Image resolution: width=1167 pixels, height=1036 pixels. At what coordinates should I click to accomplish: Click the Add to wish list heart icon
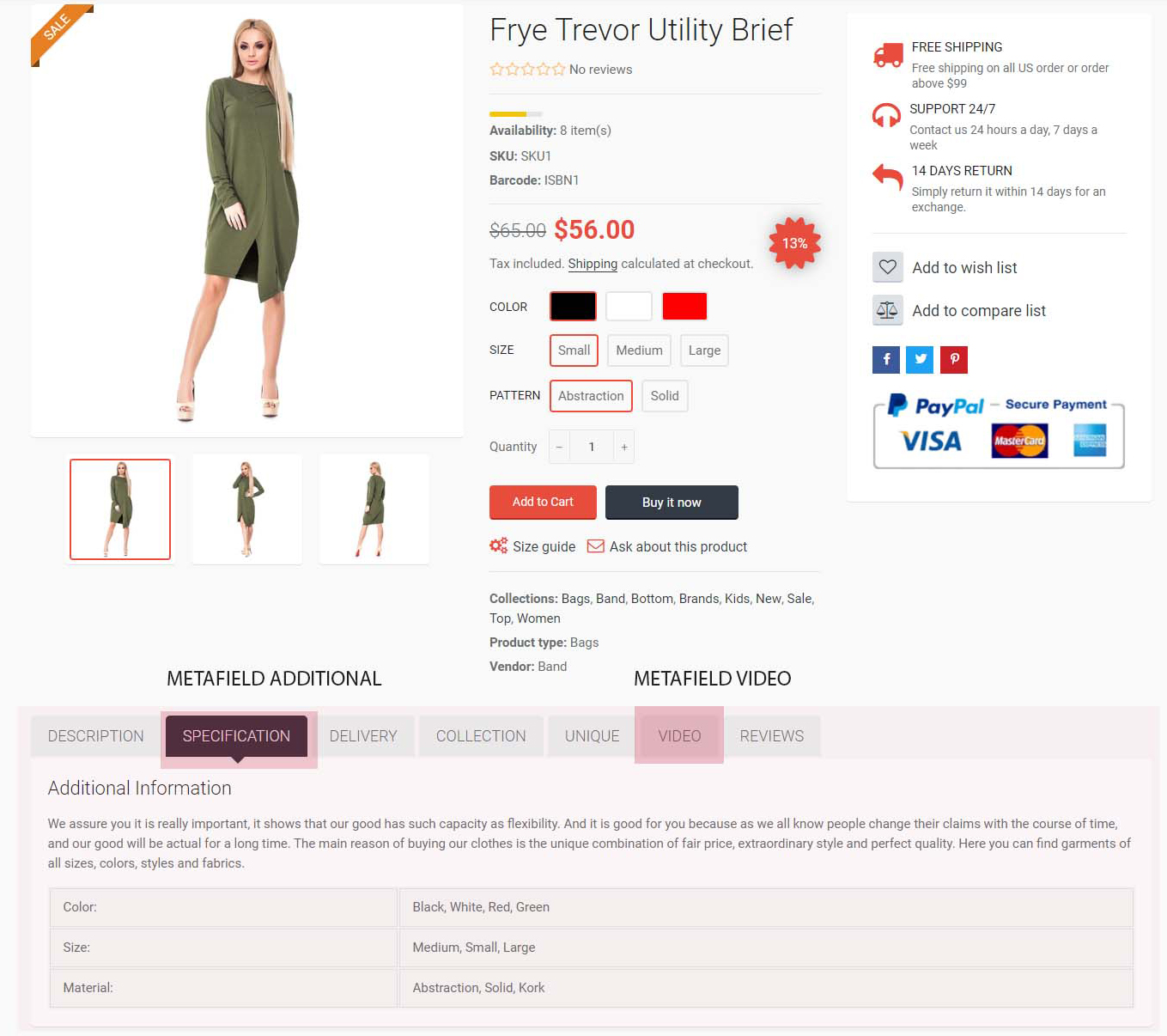pos(887,267)
